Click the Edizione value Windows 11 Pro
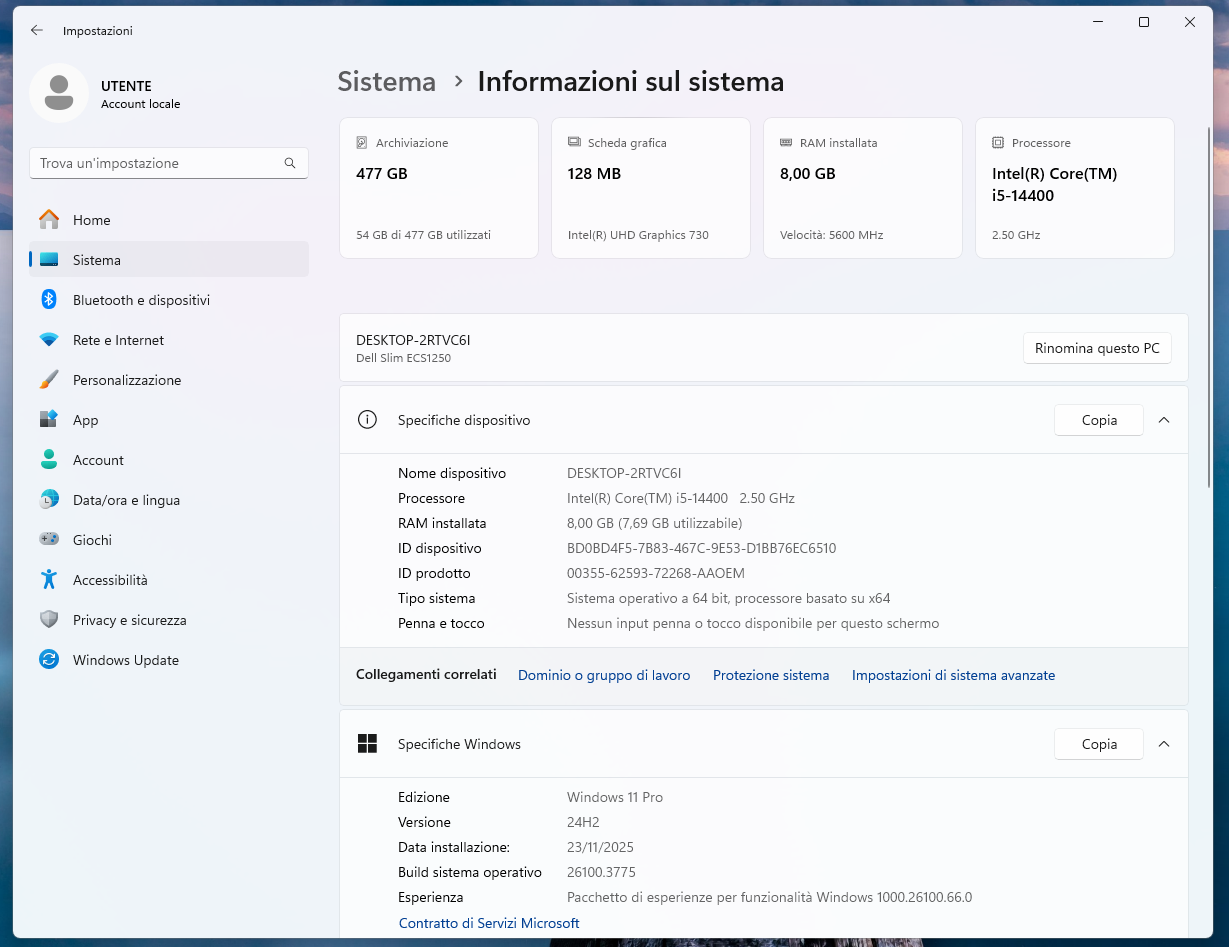Viewport: 1229px width, 947px height. click(x=615, y=797)
